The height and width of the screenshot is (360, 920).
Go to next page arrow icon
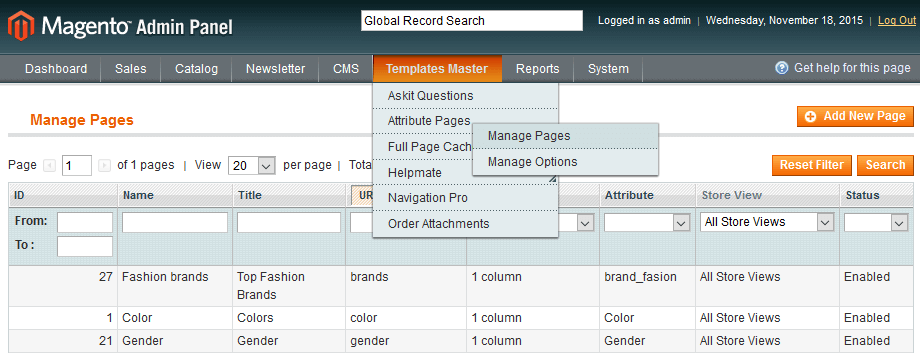point(104,166)
